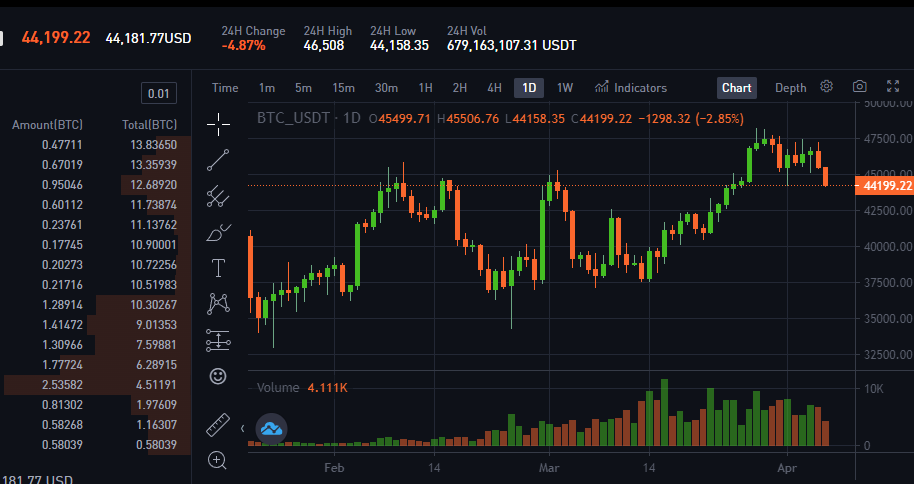Viewport: 914px width, 484px height.
Task: Click the 24H Low 44,158.35 value
Action: click(x=399, y=45)
